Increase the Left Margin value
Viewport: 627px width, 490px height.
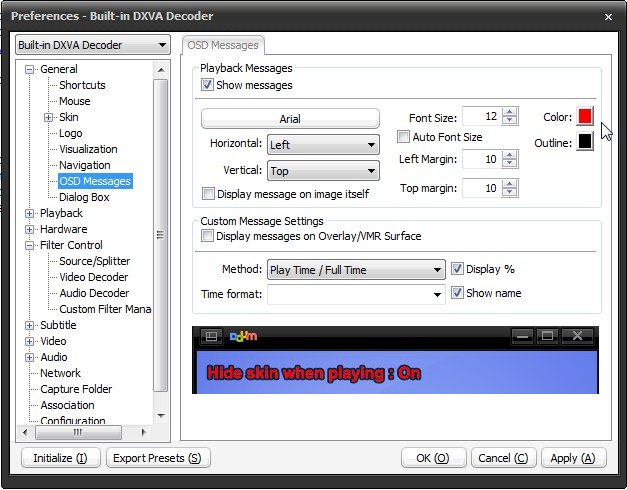pyautogui.click(x=509, y=155)
